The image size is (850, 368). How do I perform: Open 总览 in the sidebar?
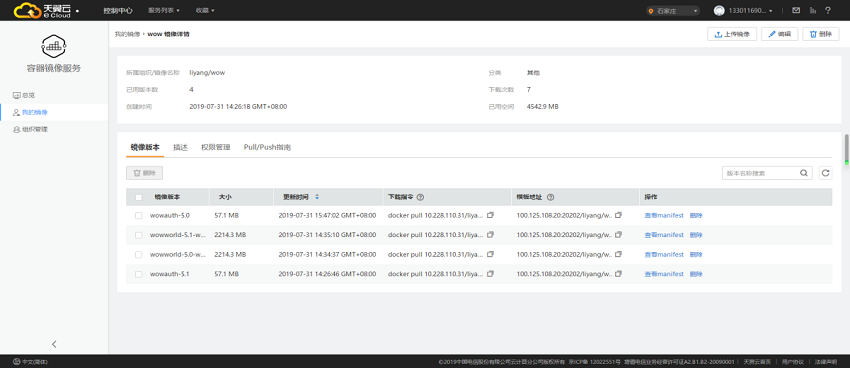coord(24,95)
